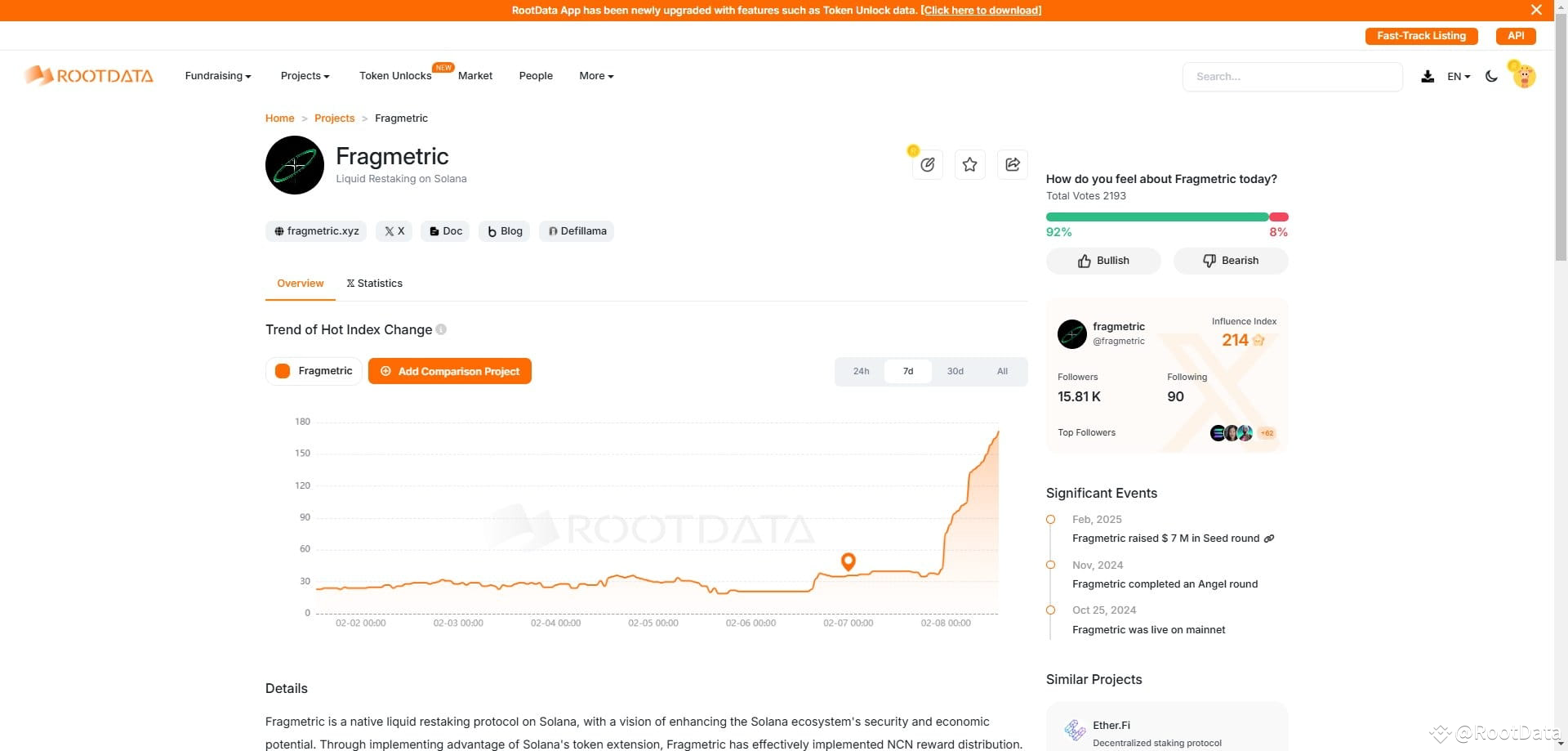Open the EN language selector
The width and height of the screenshot is (1568, 751).
click(x=1457, y=76)
